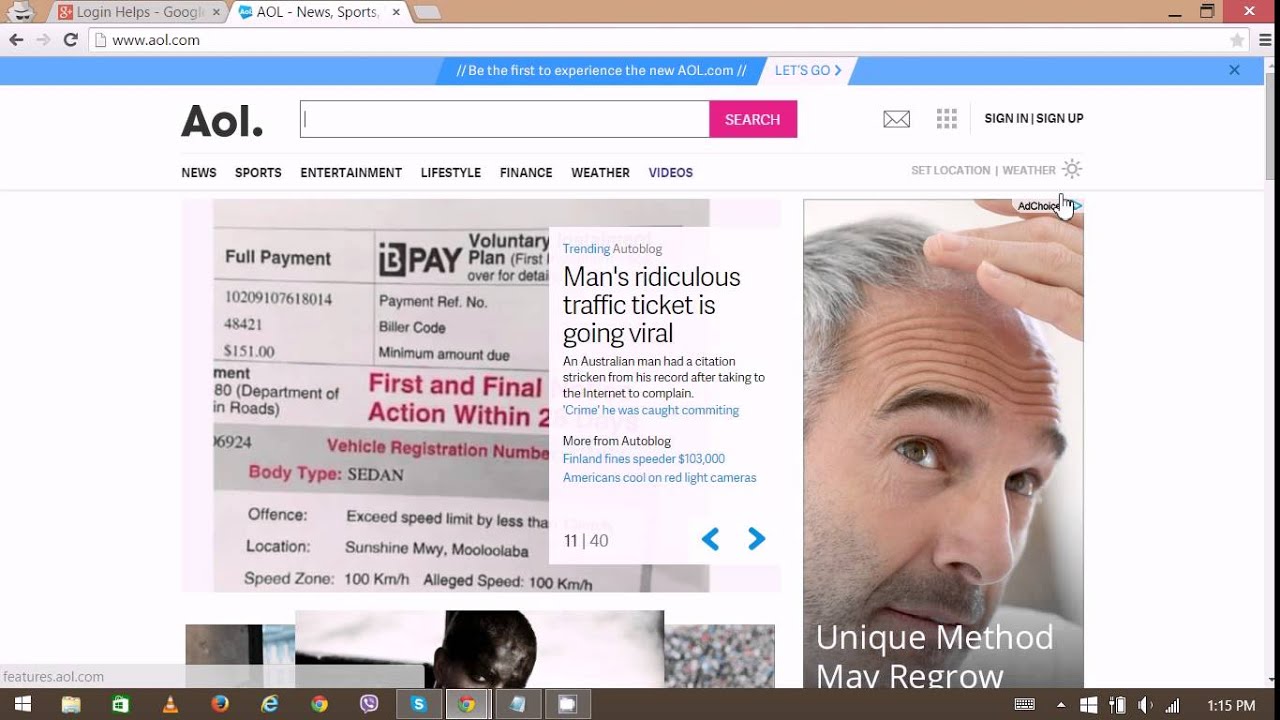Go back with the browser back arrow
The image size is (1280, 720).
pyautogui.click(x=16, y=40)
